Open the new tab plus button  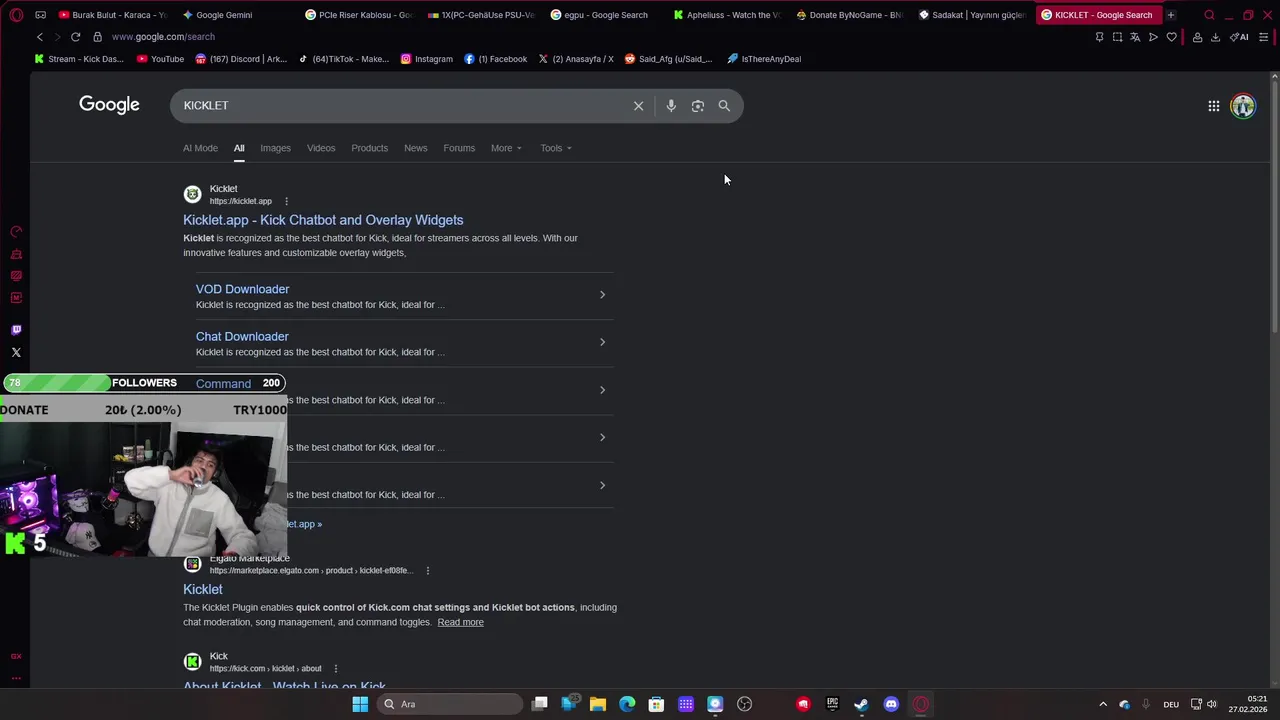(1170, 15)
